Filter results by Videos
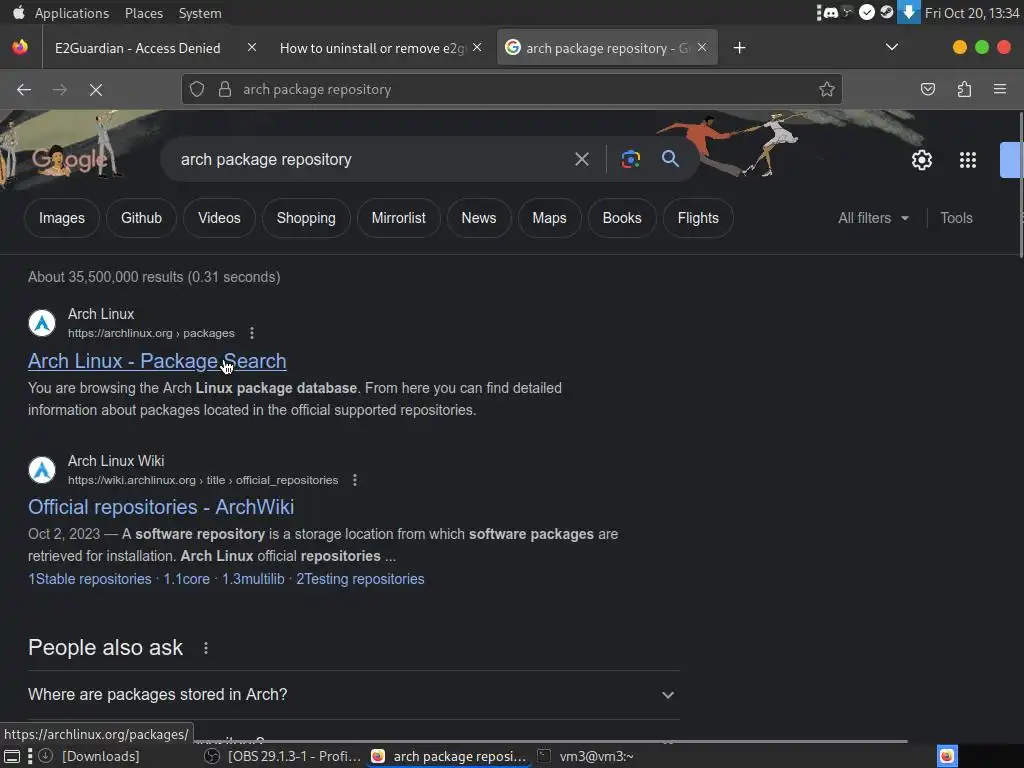 coord(219,218)
